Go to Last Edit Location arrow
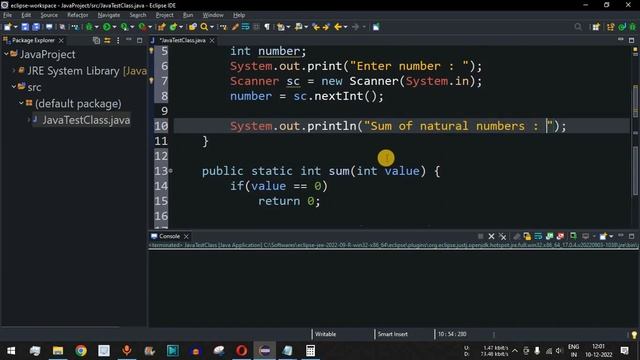 316,27
